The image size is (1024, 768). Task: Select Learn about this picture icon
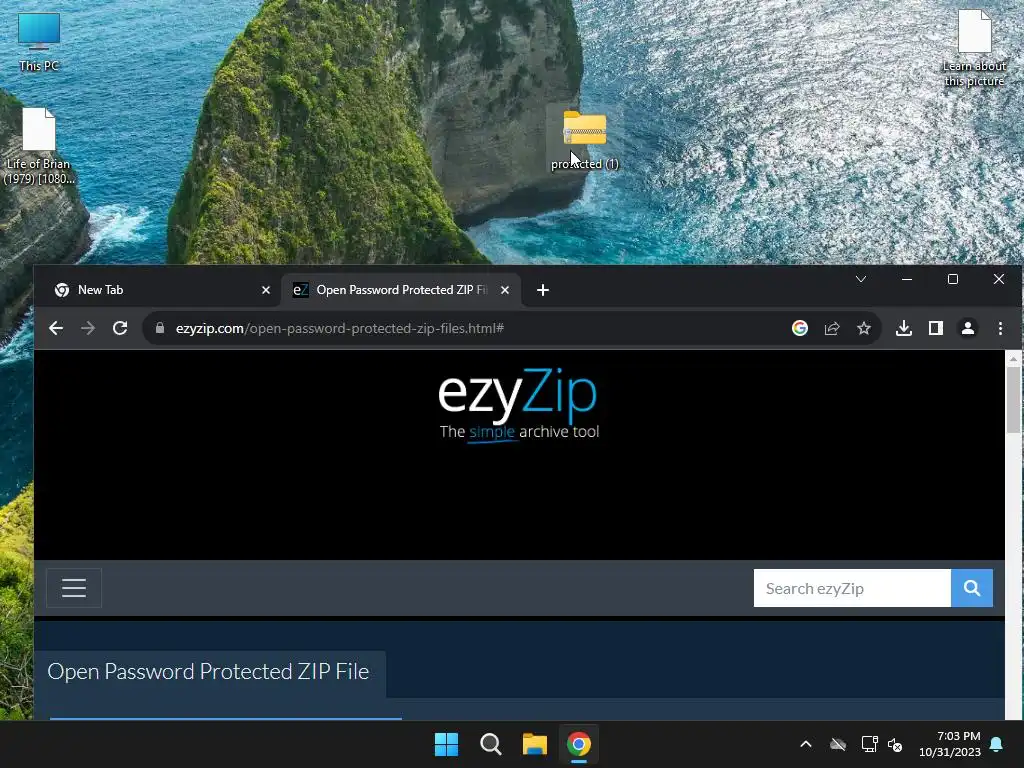(x=974, y=48)
